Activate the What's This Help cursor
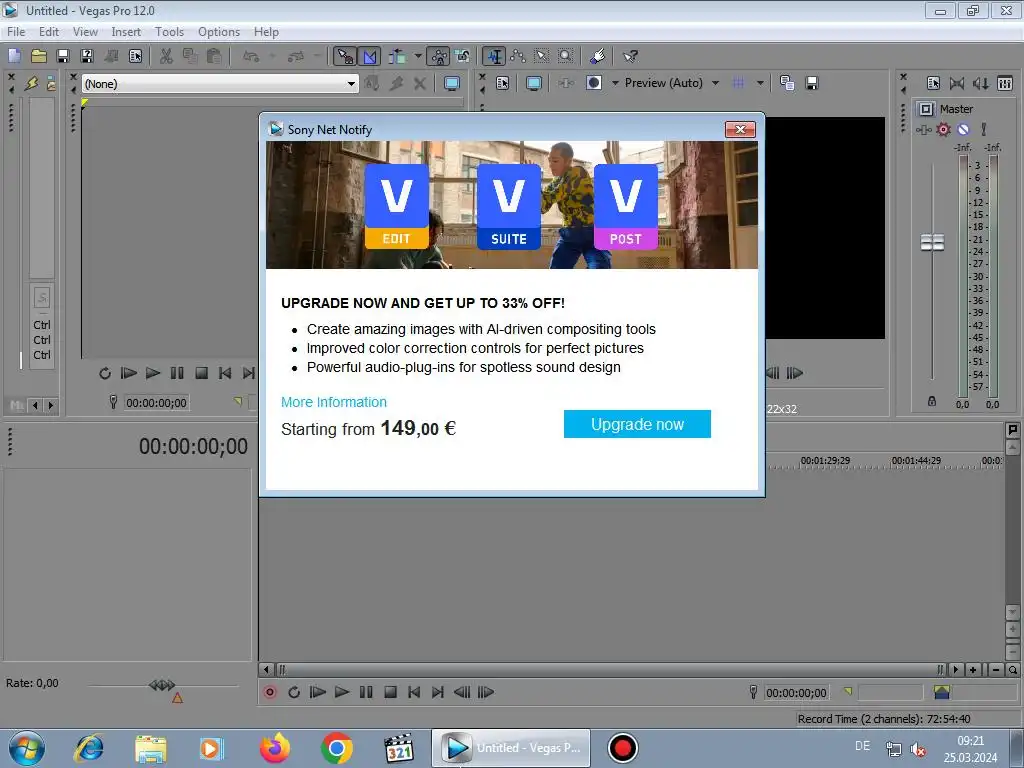1024x768 pixels. click(630, 56)
